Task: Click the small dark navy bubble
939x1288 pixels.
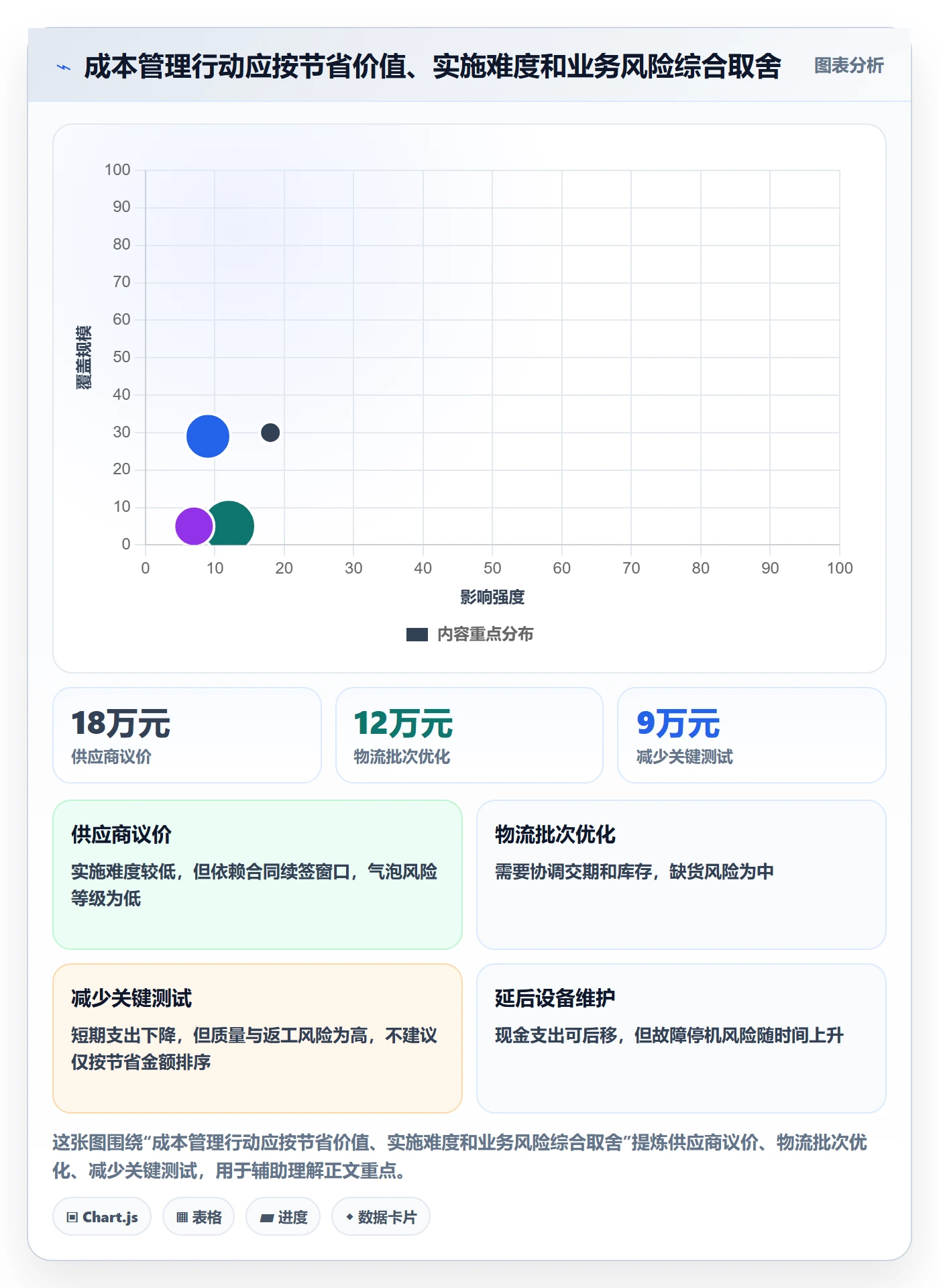Action: [x=270, y=433]
